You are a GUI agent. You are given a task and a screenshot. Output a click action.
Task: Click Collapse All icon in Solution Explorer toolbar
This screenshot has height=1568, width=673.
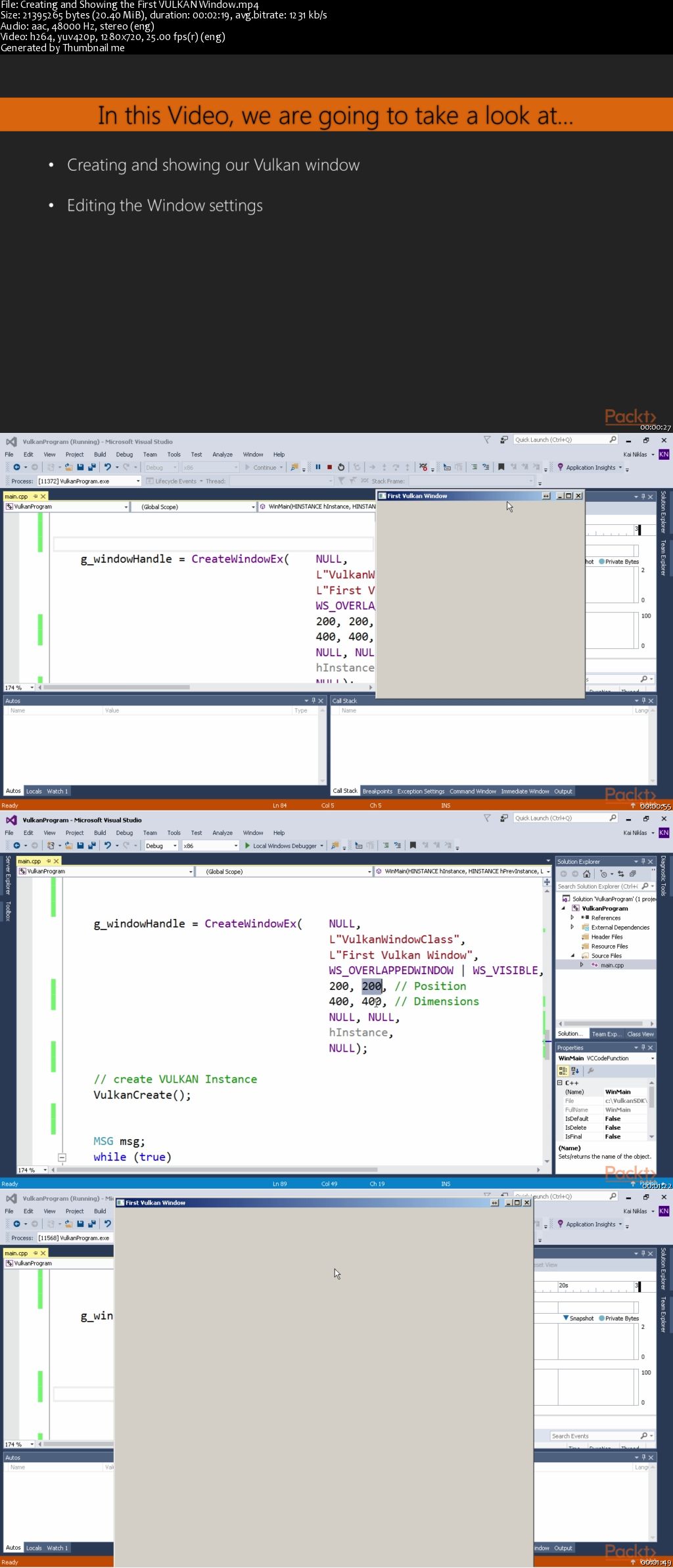[632, 874]
